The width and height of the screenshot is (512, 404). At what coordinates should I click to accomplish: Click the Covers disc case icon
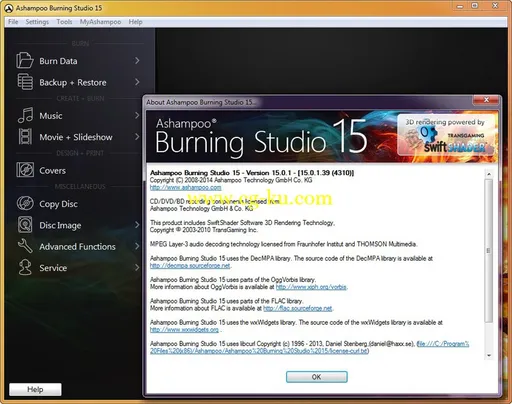[25, 170]
